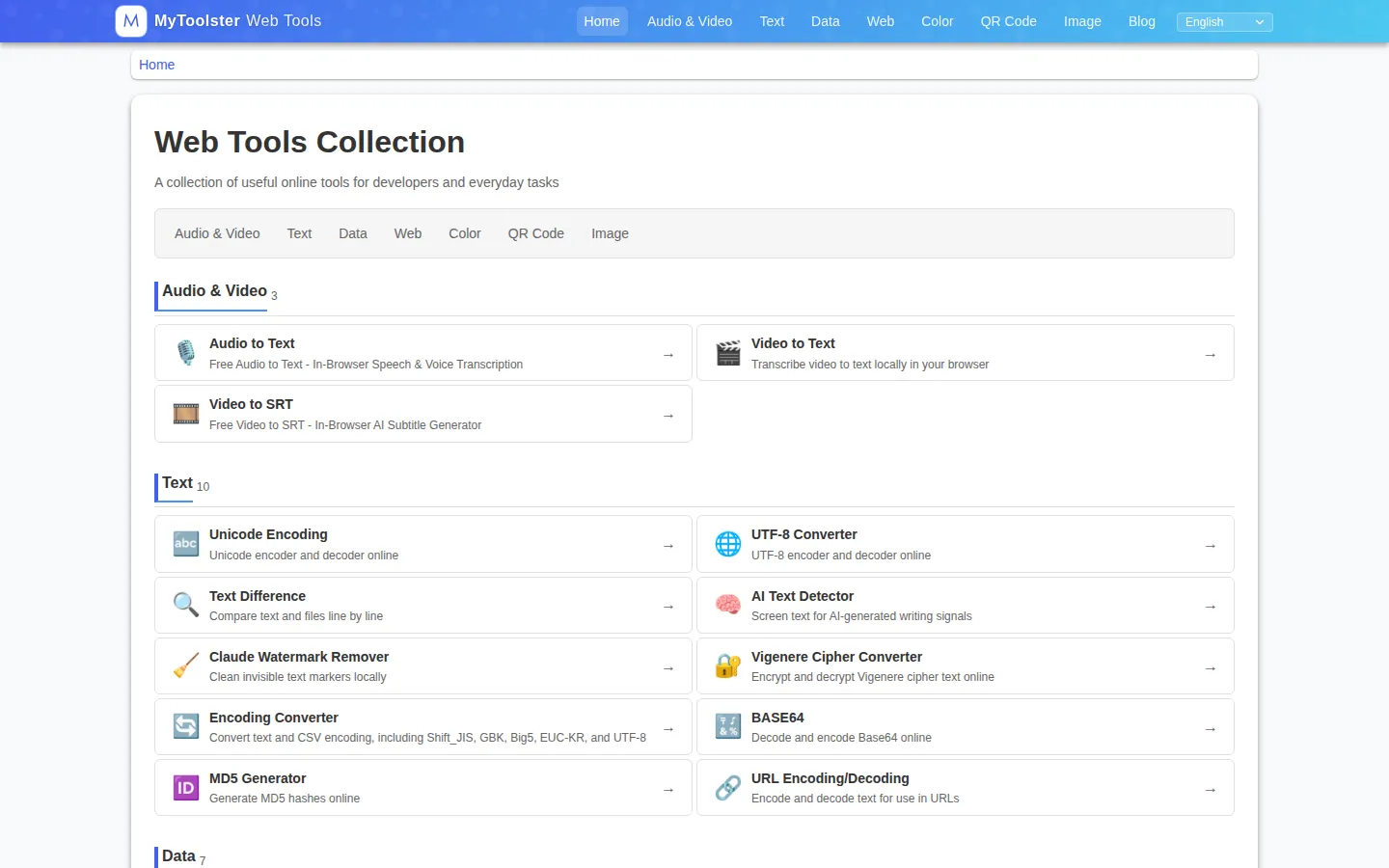Click the arrow on Video to Text card

[x=1211, y=355]
